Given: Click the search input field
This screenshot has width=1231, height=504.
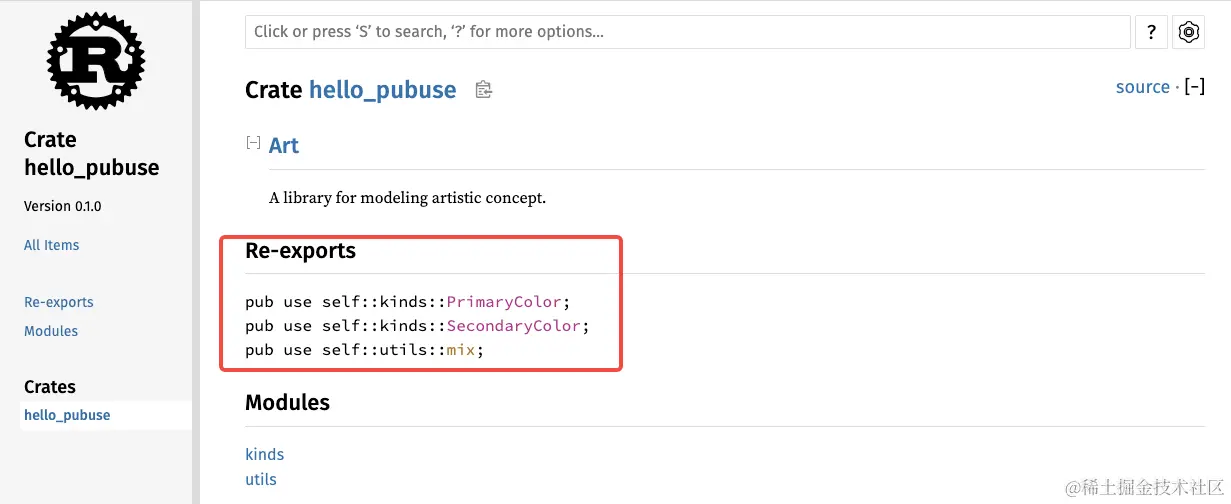Looking at the screenshot, I should (x=687, y=32).
